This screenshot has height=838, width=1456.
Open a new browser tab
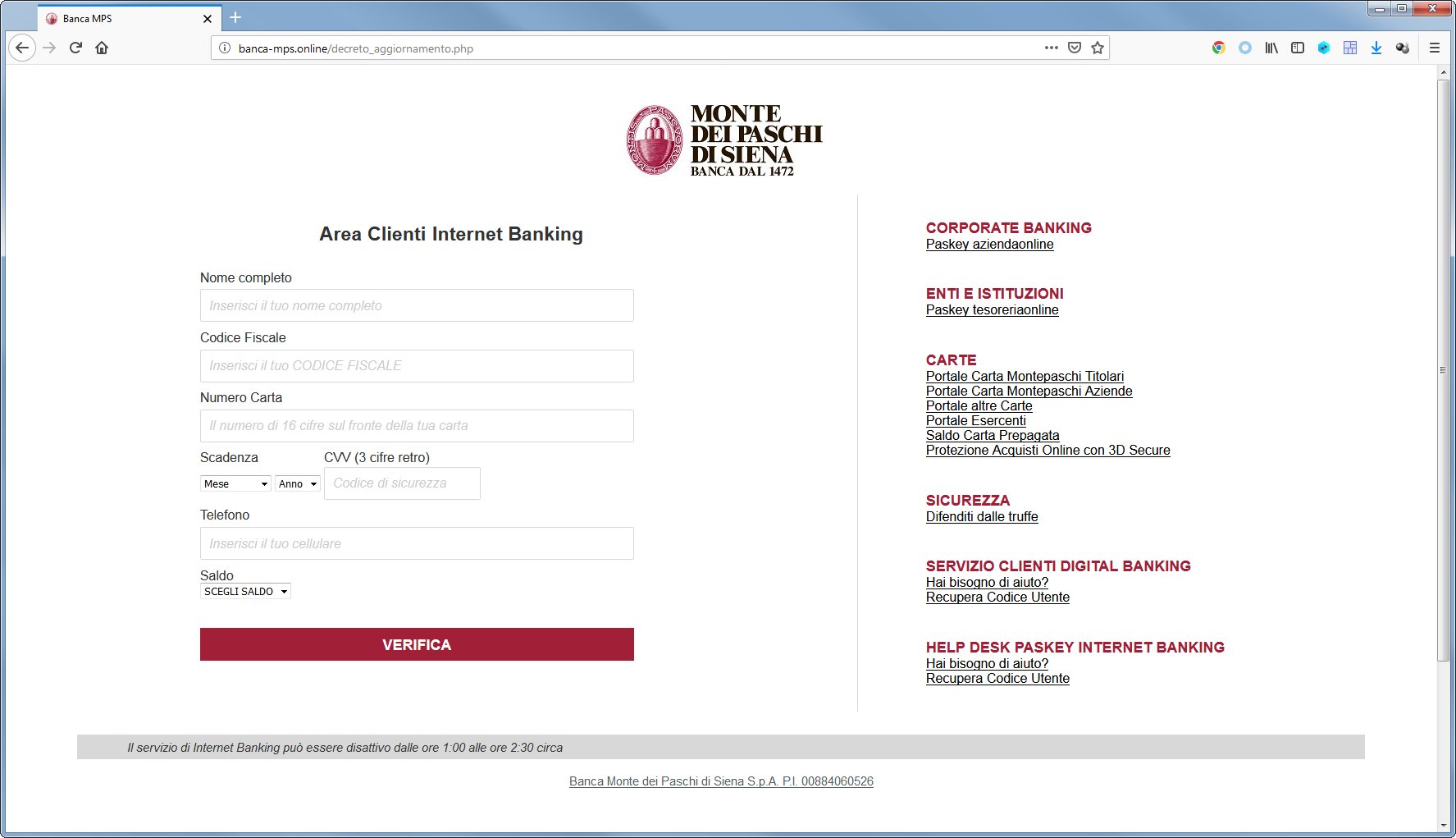coord(235,17)
